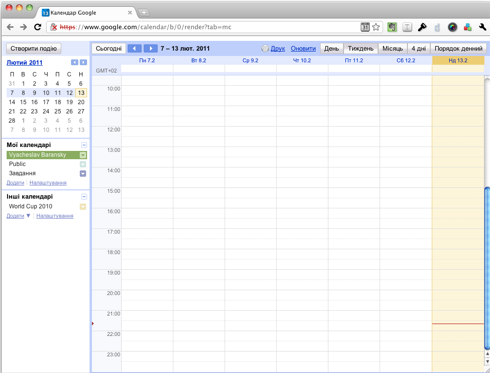Open Public calendar options dropdown

83,164
